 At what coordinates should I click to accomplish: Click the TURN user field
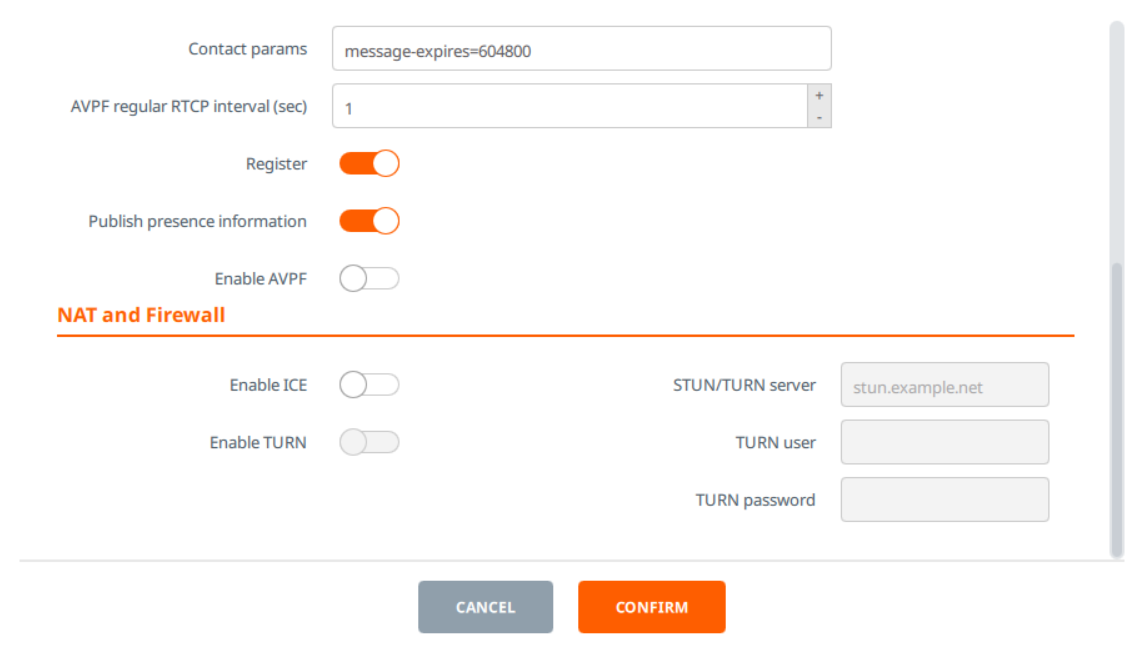point(943,441)
